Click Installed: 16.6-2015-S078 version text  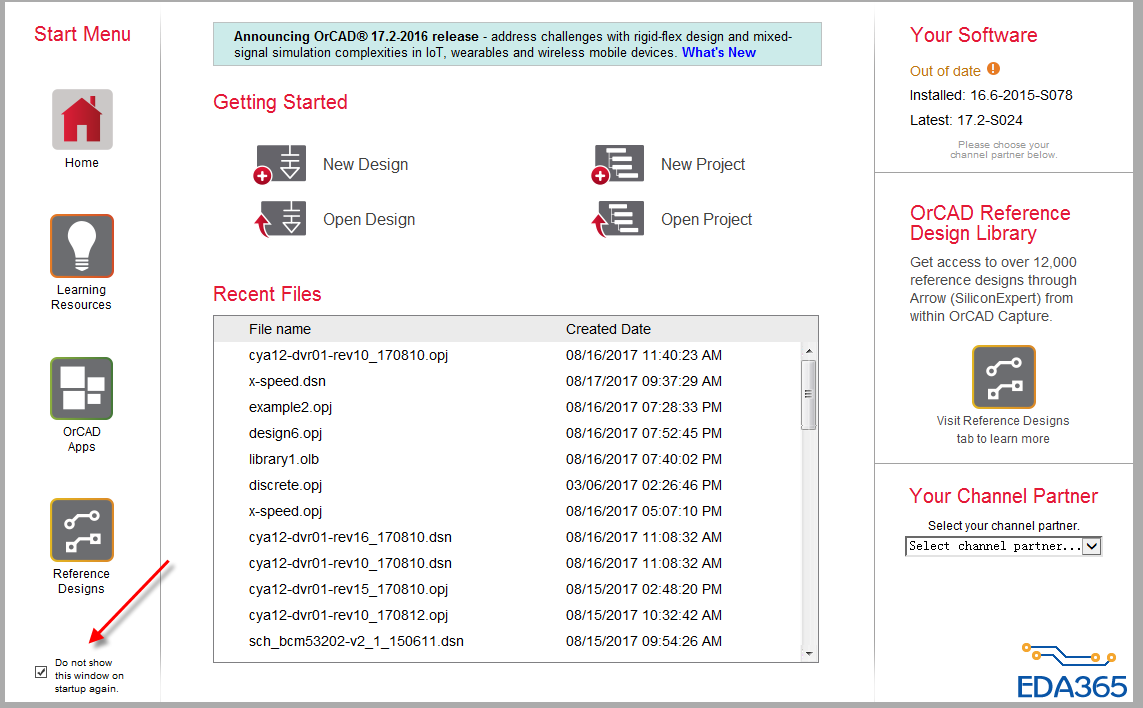click(991, 96)
